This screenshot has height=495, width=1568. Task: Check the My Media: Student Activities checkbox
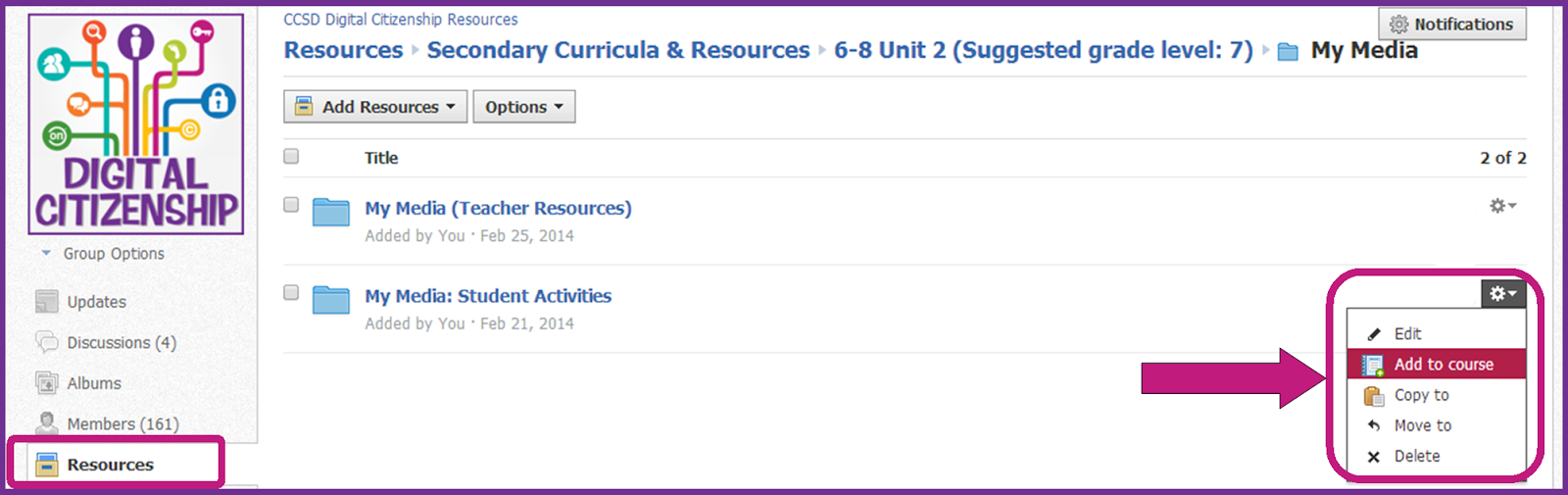point(291,292)
